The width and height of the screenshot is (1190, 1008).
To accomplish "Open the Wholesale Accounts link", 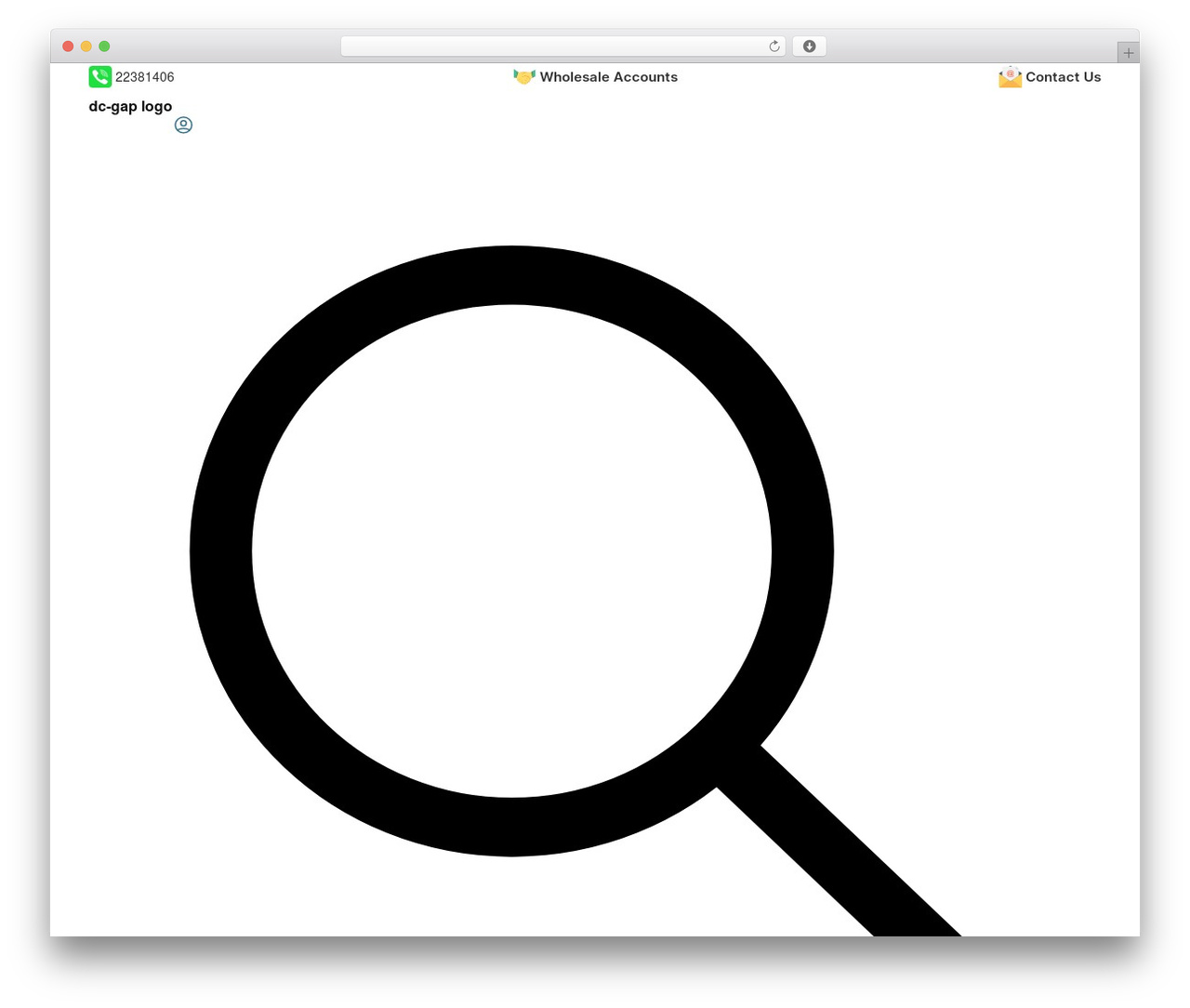I will pyautogui.click(x=609, y=77).
